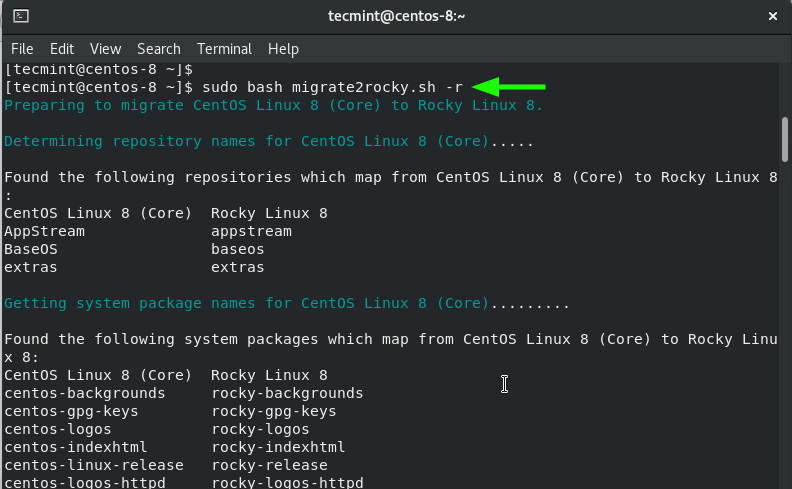Click the 'centos-backgrounds' package name
Screen dimensions: 792x489
click(85, 393)
